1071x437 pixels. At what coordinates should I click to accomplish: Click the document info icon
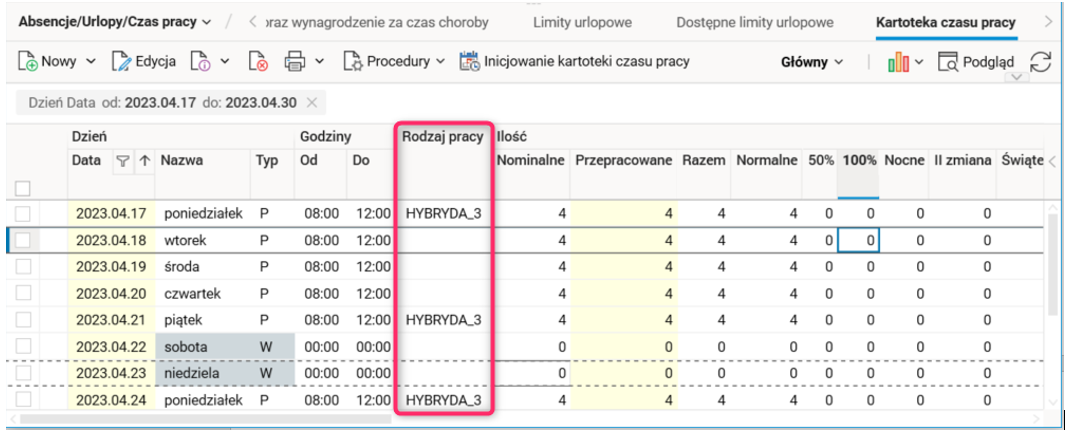(x=200, y=61)
